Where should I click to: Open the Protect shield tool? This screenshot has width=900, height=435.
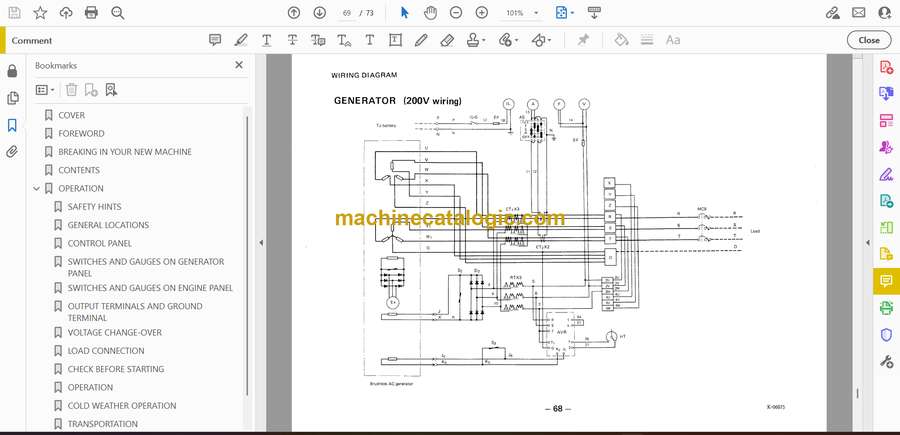point(886,335)
